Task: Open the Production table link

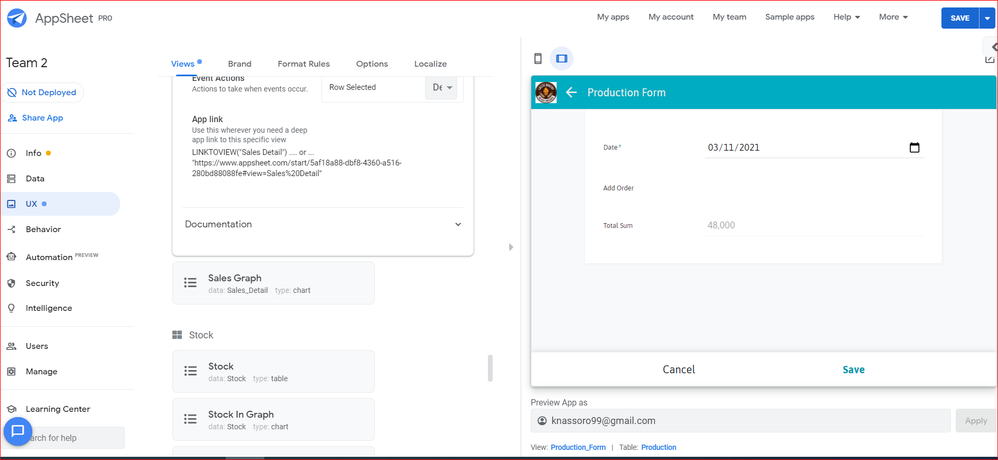Action: coord(659,447)
